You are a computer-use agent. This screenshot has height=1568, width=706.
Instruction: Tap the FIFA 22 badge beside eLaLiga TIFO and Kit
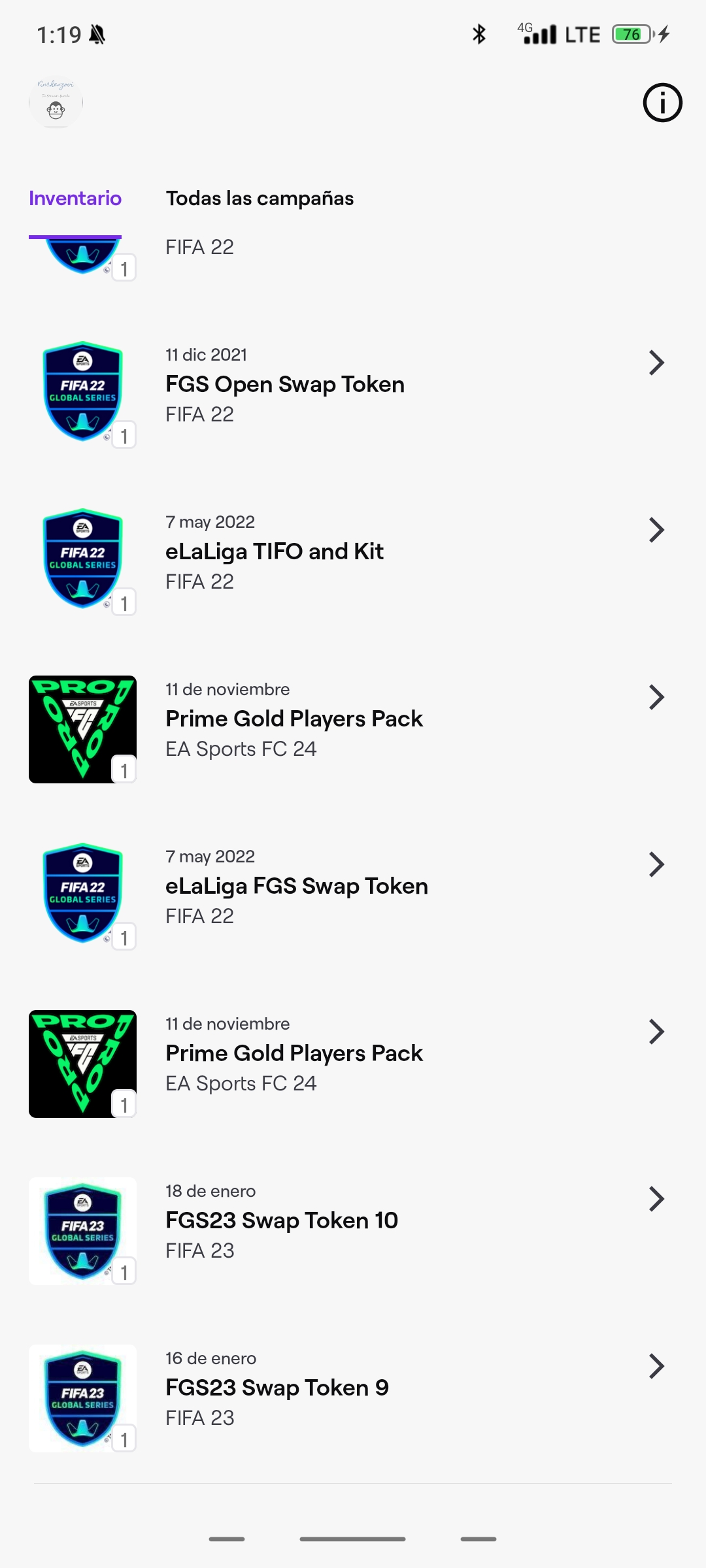click(x=82, y=559)
